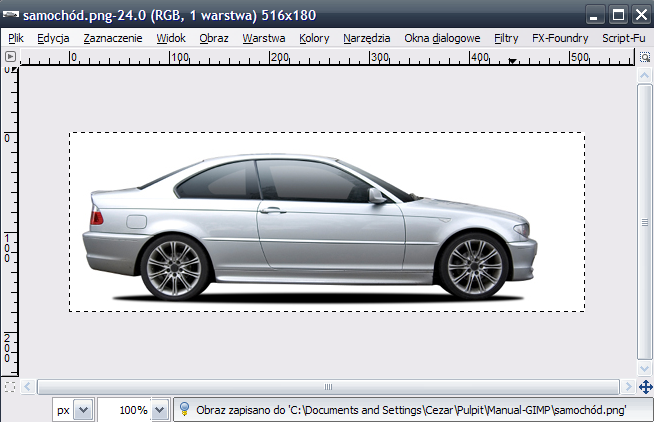The image size is (654, 422).
Task: Click the GIMP icon in the title bar
Action: [11, 14]
